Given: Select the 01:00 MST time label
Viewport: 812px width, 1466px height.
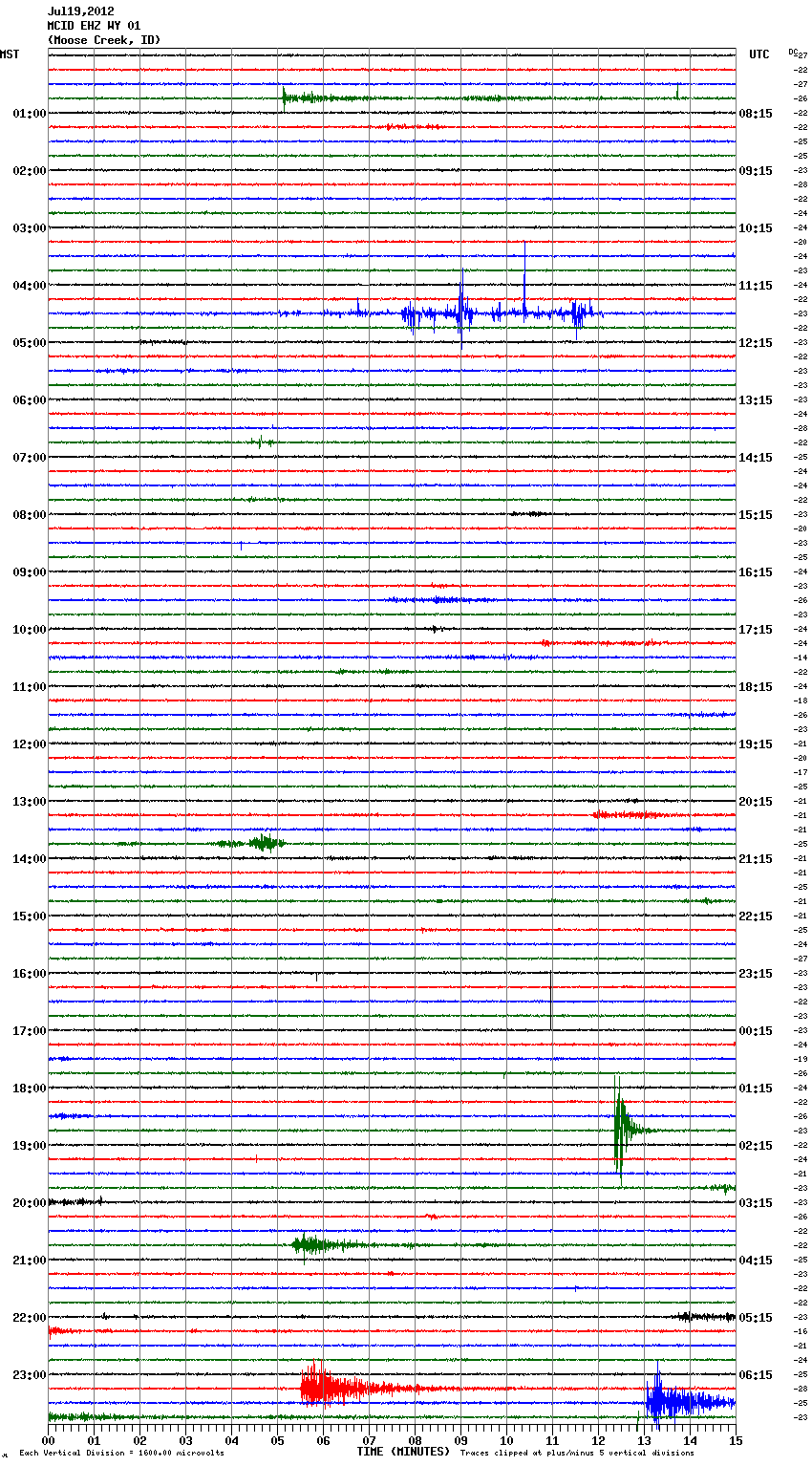Looking at the screenshot, I should [x=30, y=114].
